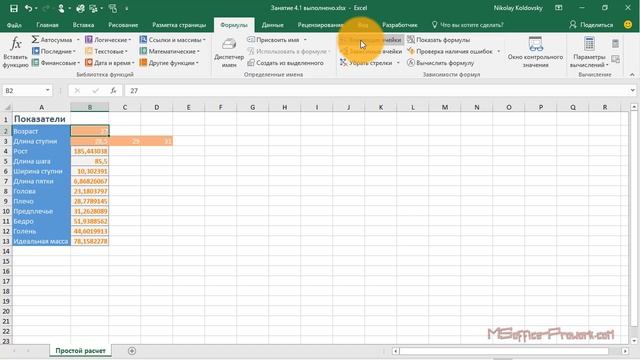Viewport: 640px width, 360px height.
Task: Toggle touch/mouse mode in quick access toolbar
Action: 61,8
